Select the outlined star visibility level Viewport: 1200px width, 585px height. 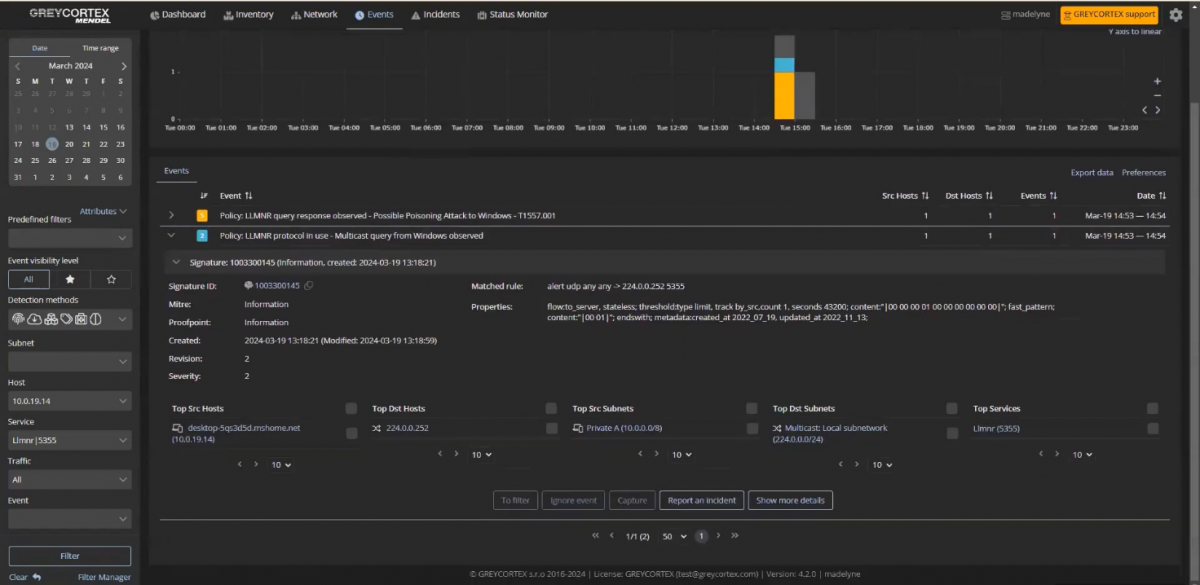click(111, 280)
